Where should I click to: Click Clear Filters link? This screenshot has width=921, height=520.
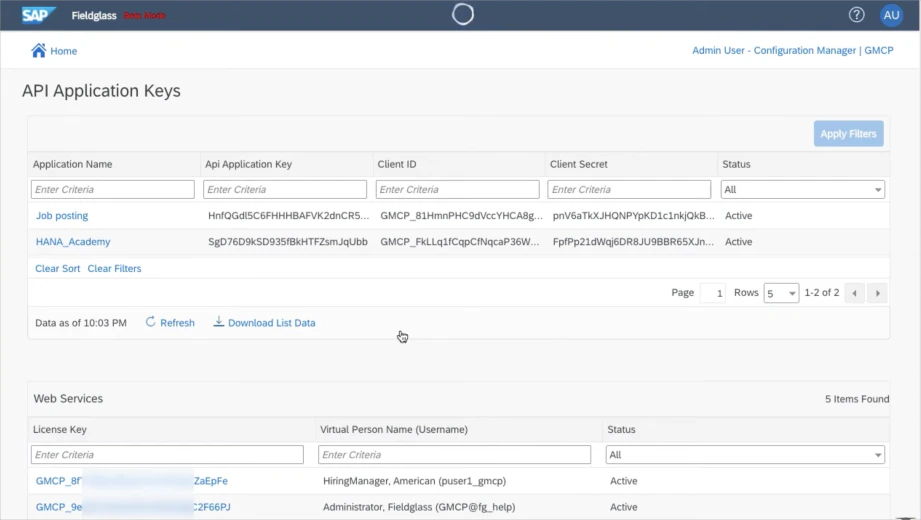(x=115, y=269)
